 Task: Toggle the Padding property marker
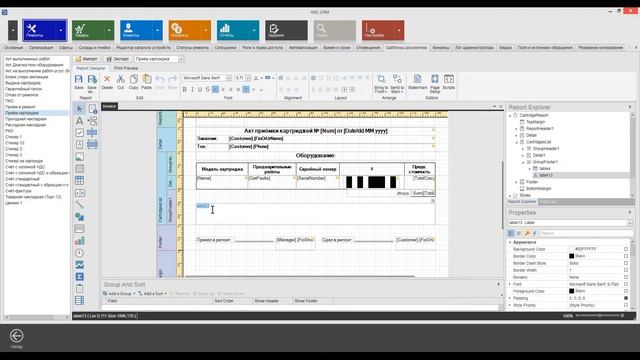tap(626, 298)
